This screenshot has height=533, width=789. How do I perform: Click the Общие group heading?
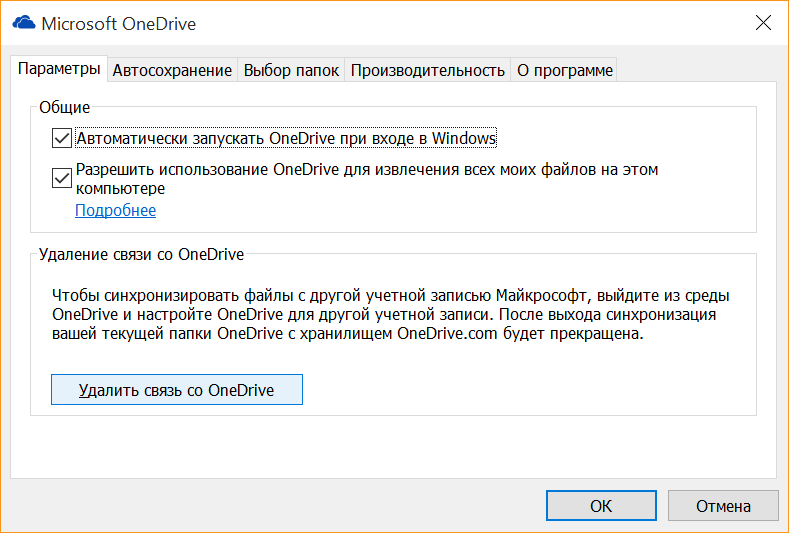pyautogui.click(x=64, y=107)
